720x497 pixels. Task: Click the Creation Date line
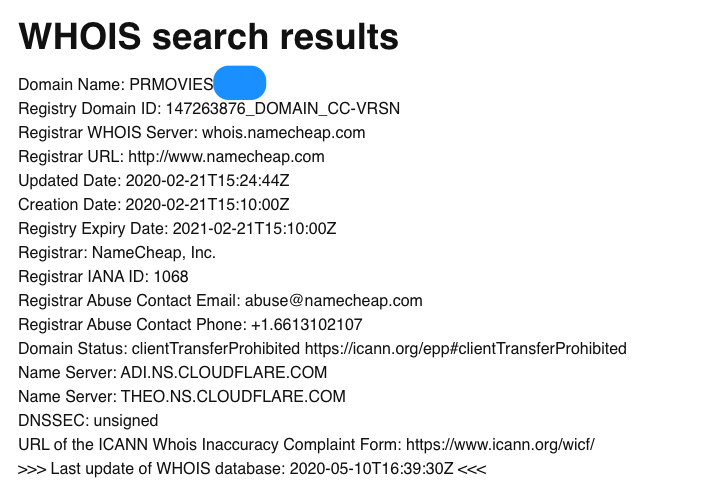tap(154, 204)
